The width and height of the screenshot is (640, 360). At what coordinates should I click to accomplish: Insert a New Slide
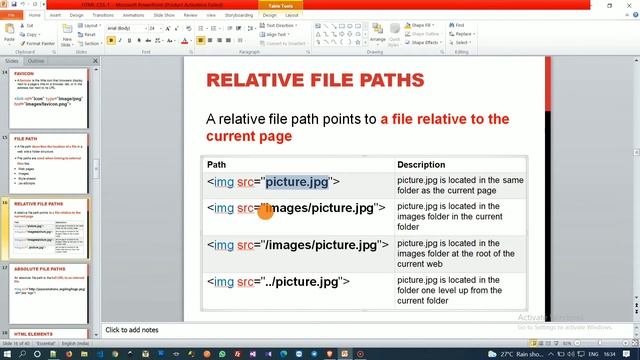coord(67,35)
